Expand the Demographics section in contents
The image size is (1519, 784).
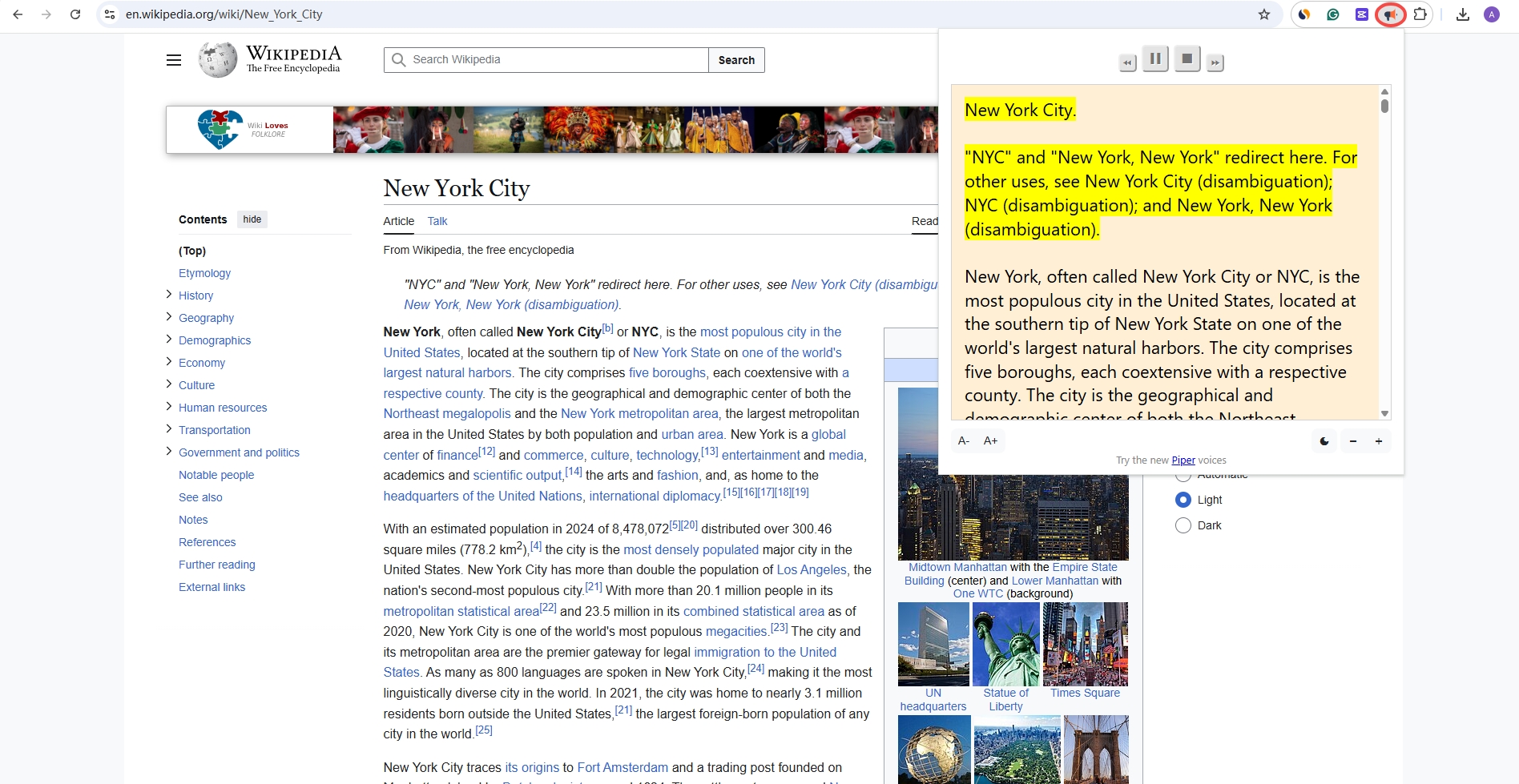(x=169, y=340)
